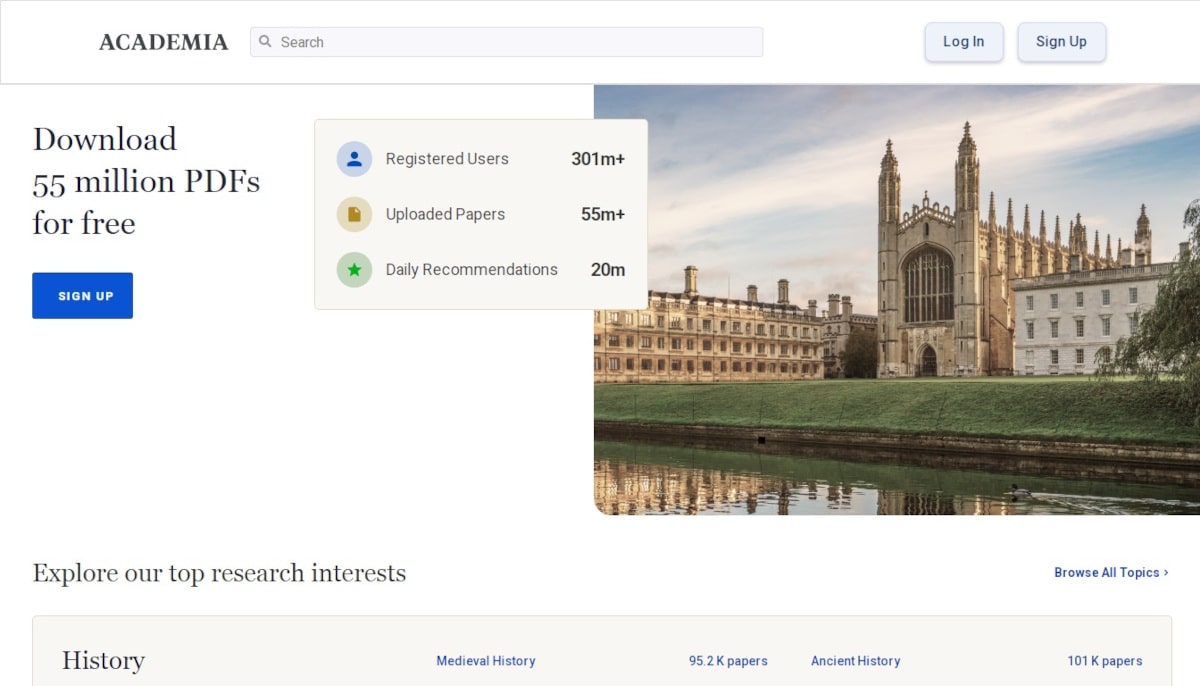1200x686 pixels.
Task: Click the "55m+" uploaded papers value
Action: click(x=603, y=214)
